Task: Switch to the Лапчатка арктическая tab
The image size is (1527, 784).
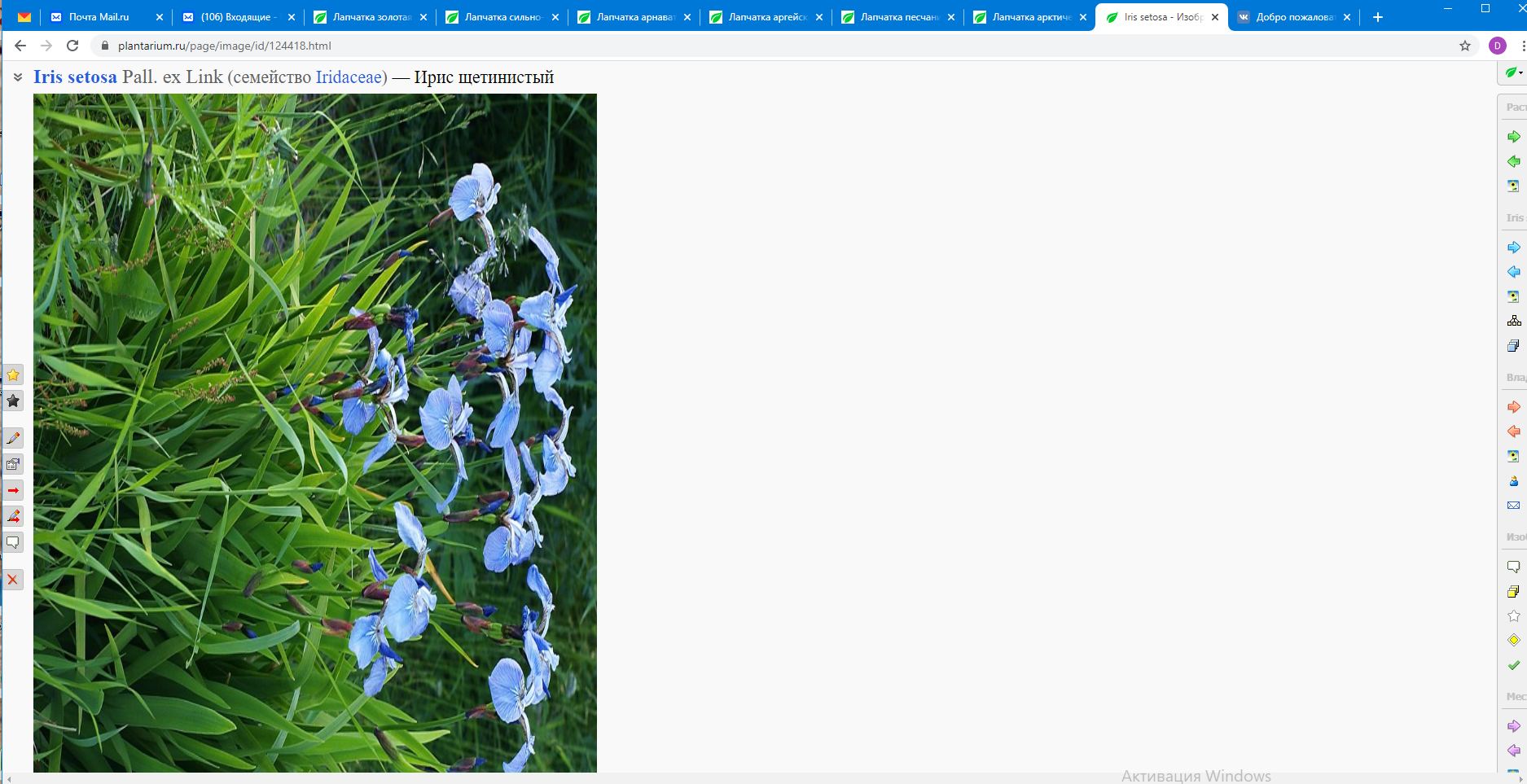Action: (1030, 17)
